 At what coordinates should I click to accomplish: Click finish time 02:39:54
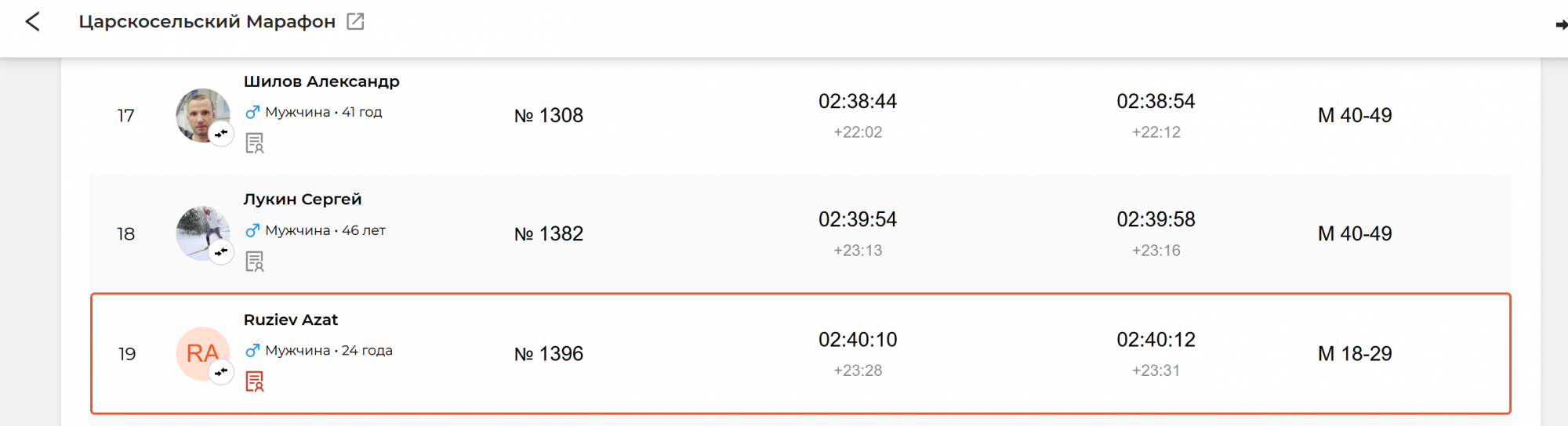pyautogui.click(x=858, y=220)
